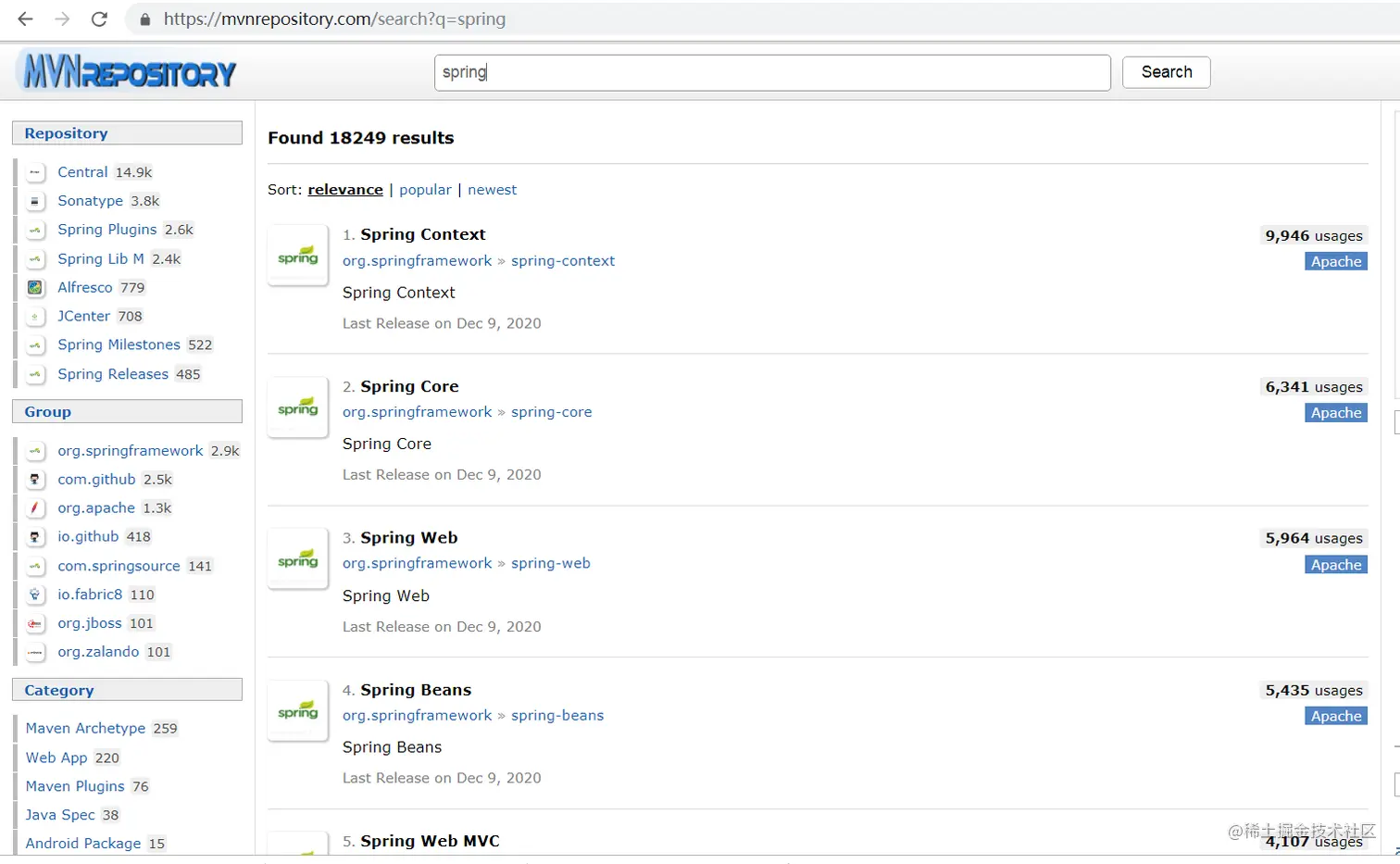Open the Spring Core logo thumbnail

[x=298, y=407]
